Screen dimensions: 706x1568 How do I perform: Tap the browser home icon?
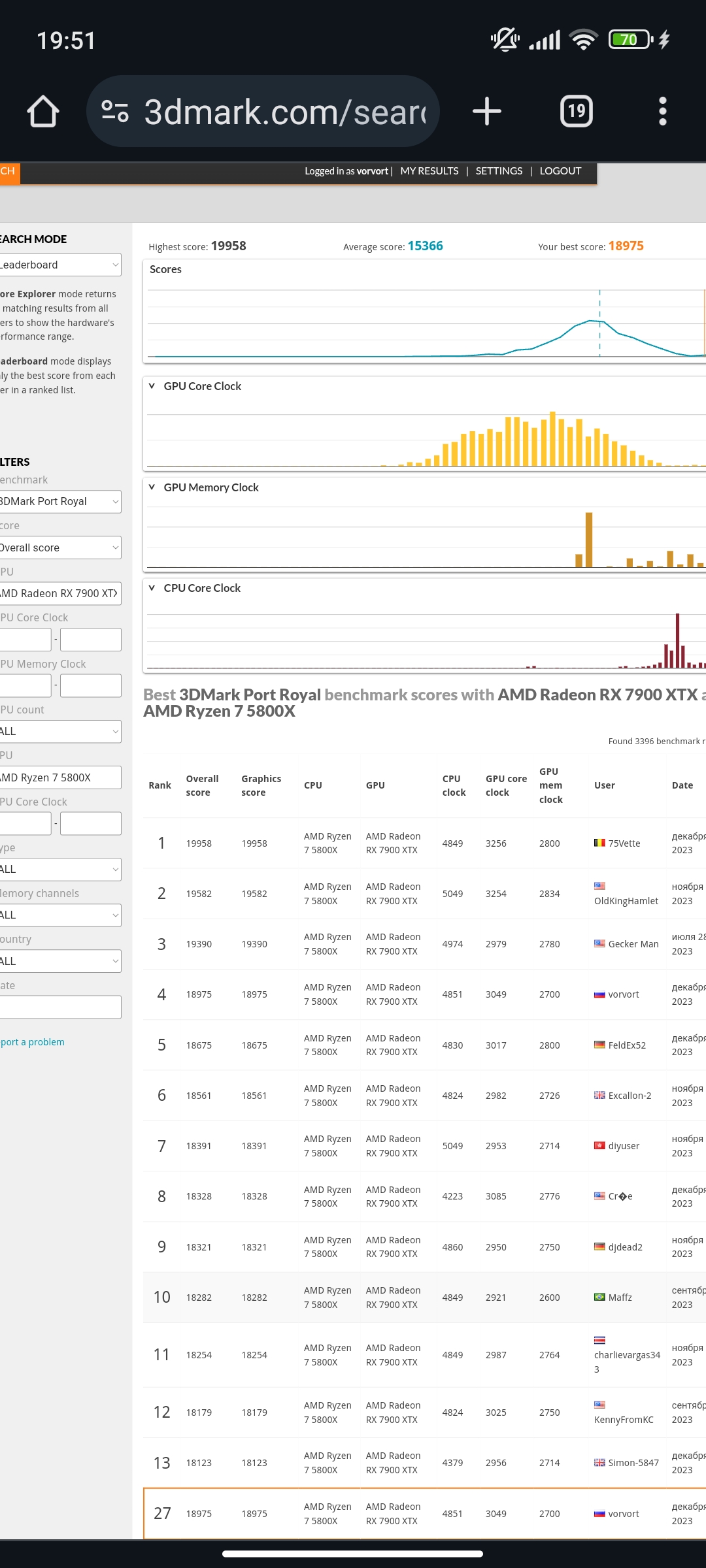tap(43, 111)
